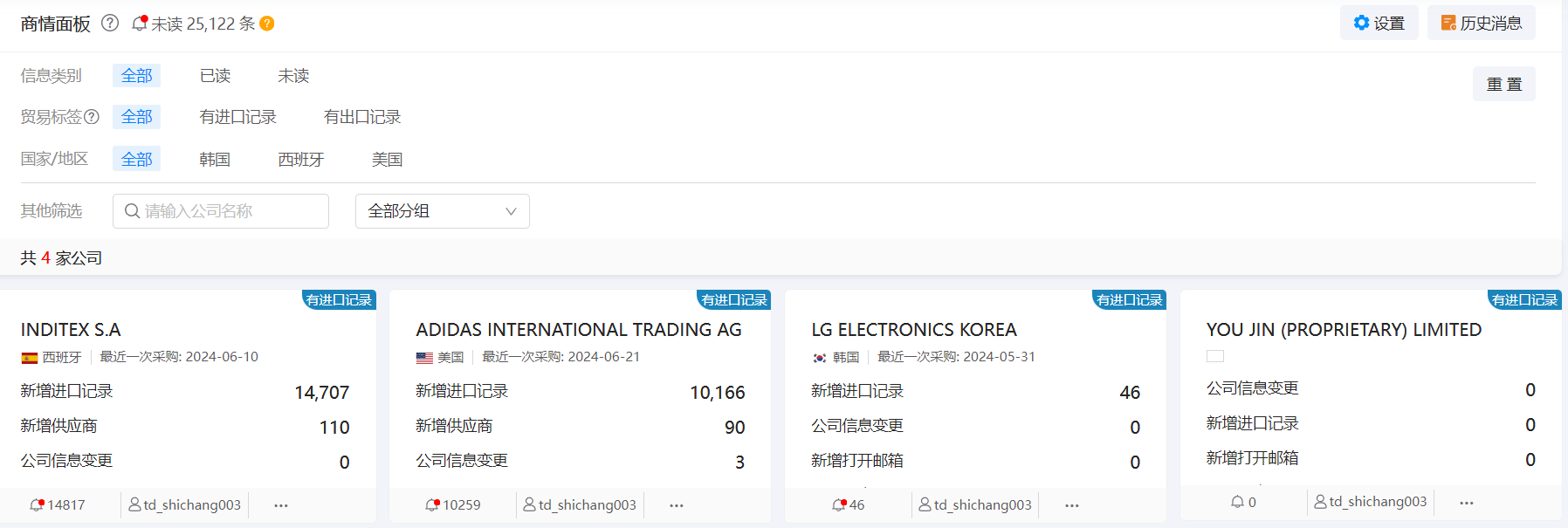Open more menu on LG ELECTRONICS card
The image size is (1568, 528).
coord(1072,505)
